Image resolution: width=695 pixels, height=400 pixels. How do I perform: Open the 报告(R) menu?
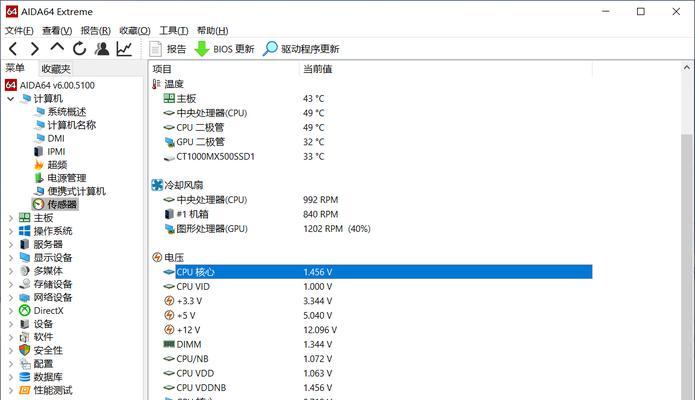(x=95, y=31)
